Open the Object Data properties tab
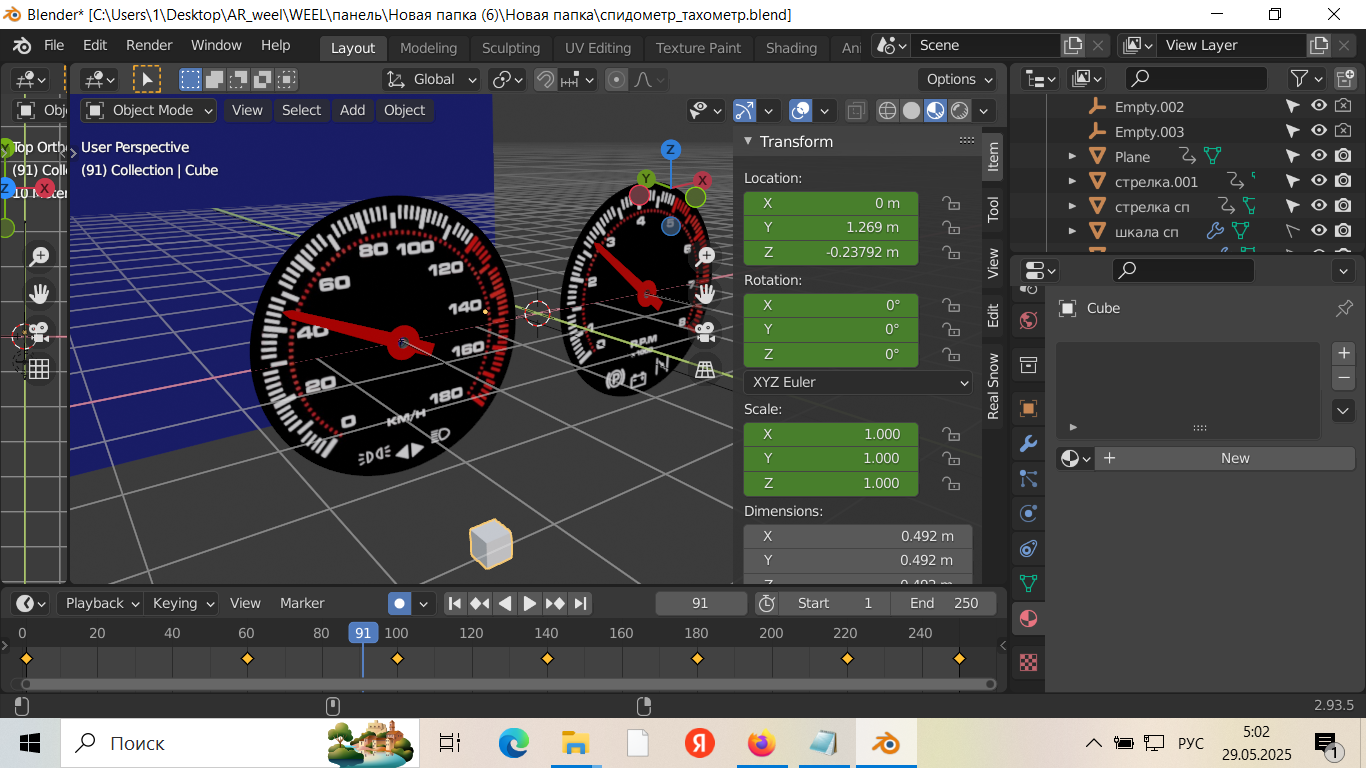Image resolution: width=1366 pixels, height=768 pixels. tap(1028, 583)
